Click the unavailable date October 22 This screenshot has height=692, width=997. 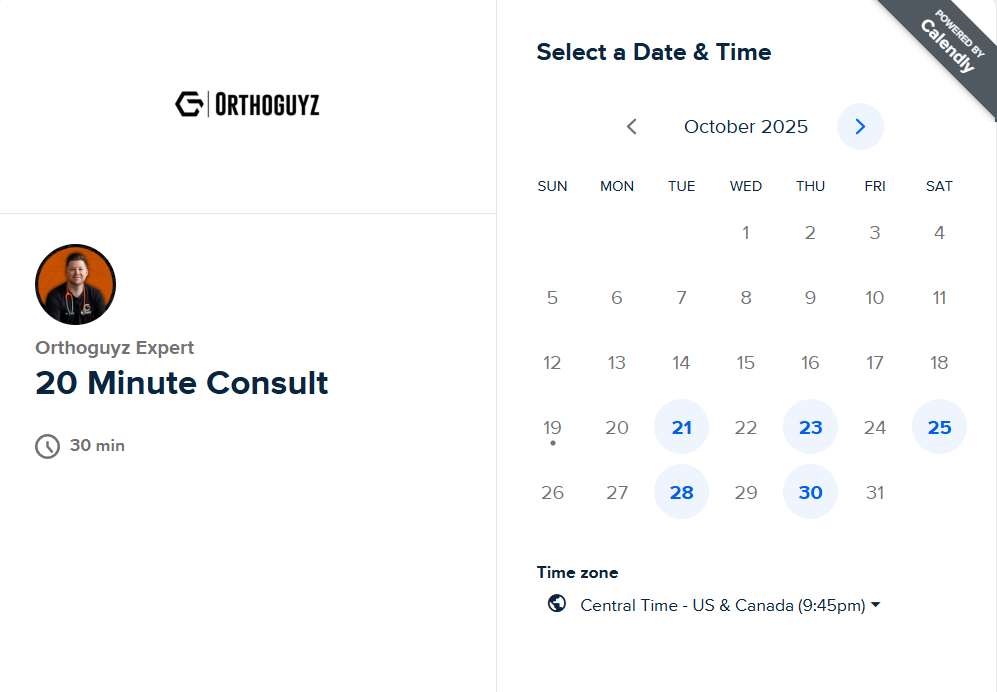(x=746, y=428)
